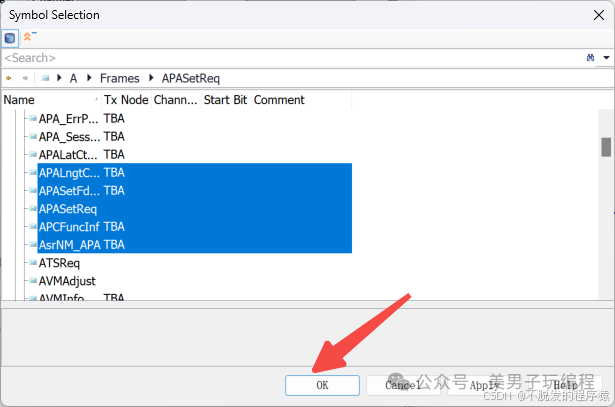Click TBA Tx Node of APA_ErrP... row

[114, 118]
